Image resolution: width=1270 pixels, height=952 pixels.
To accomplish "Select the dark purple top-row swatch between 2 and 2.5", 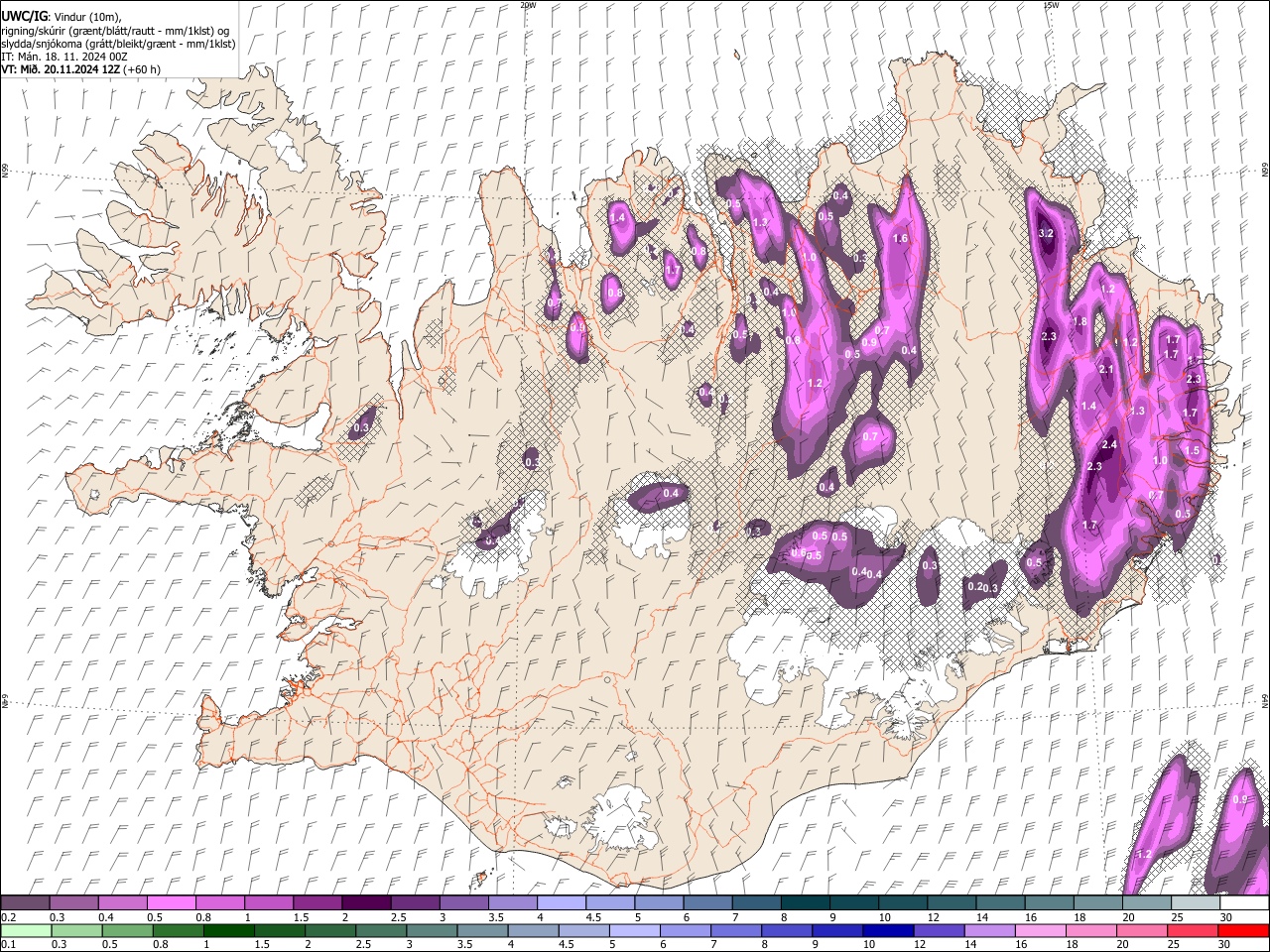I will 365,902.
